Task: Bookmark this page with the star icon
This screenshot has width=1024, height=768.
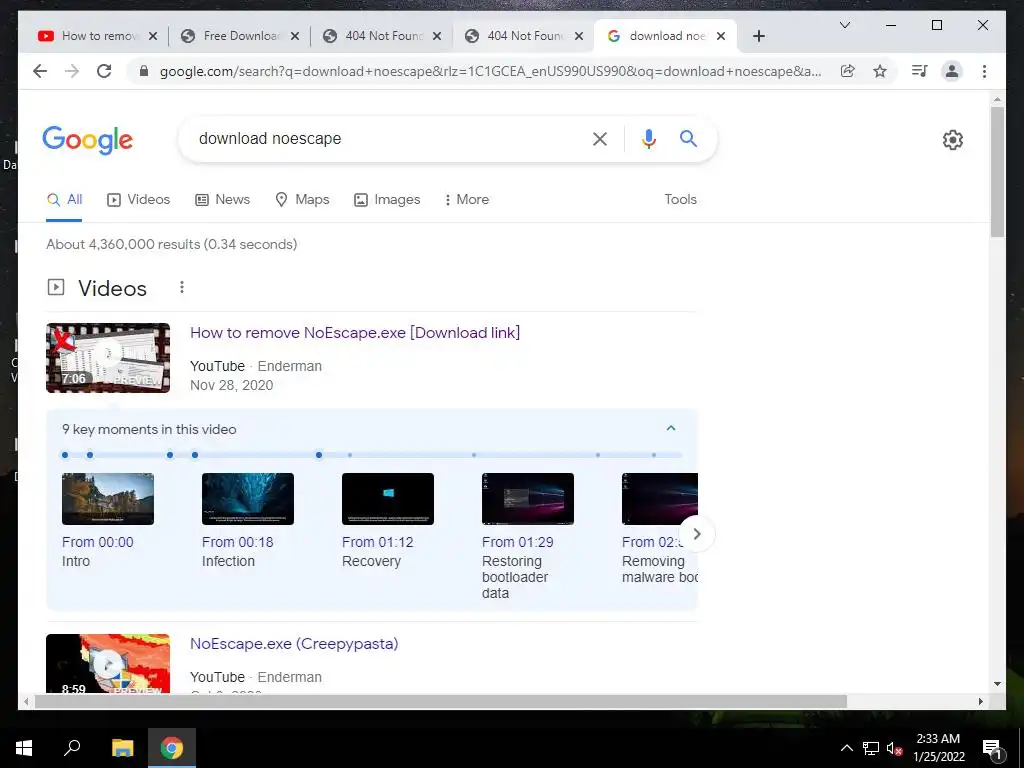Action: coord(880,71)
